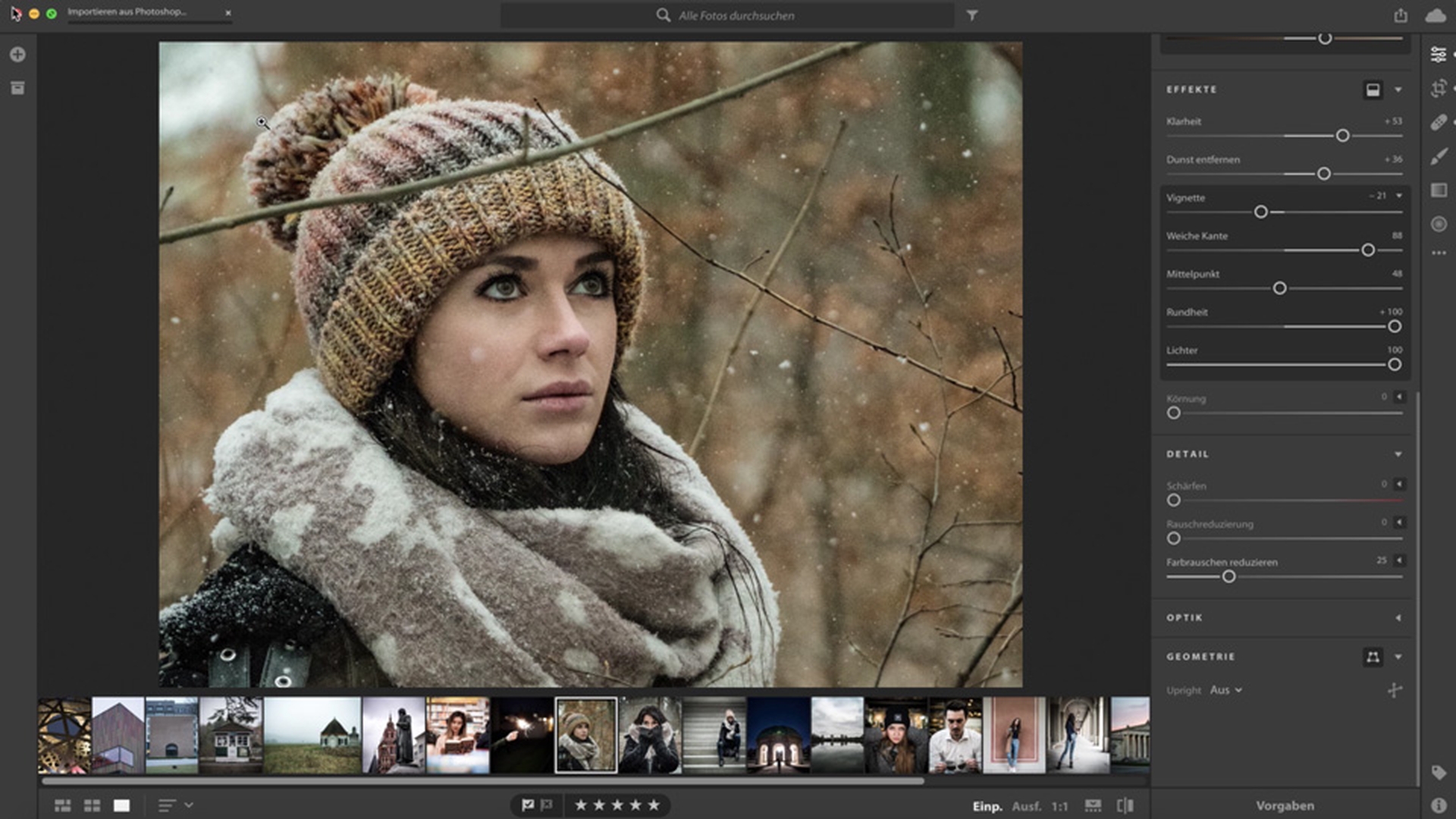Expand the Optik panel section

click(x=1398, y=618)
